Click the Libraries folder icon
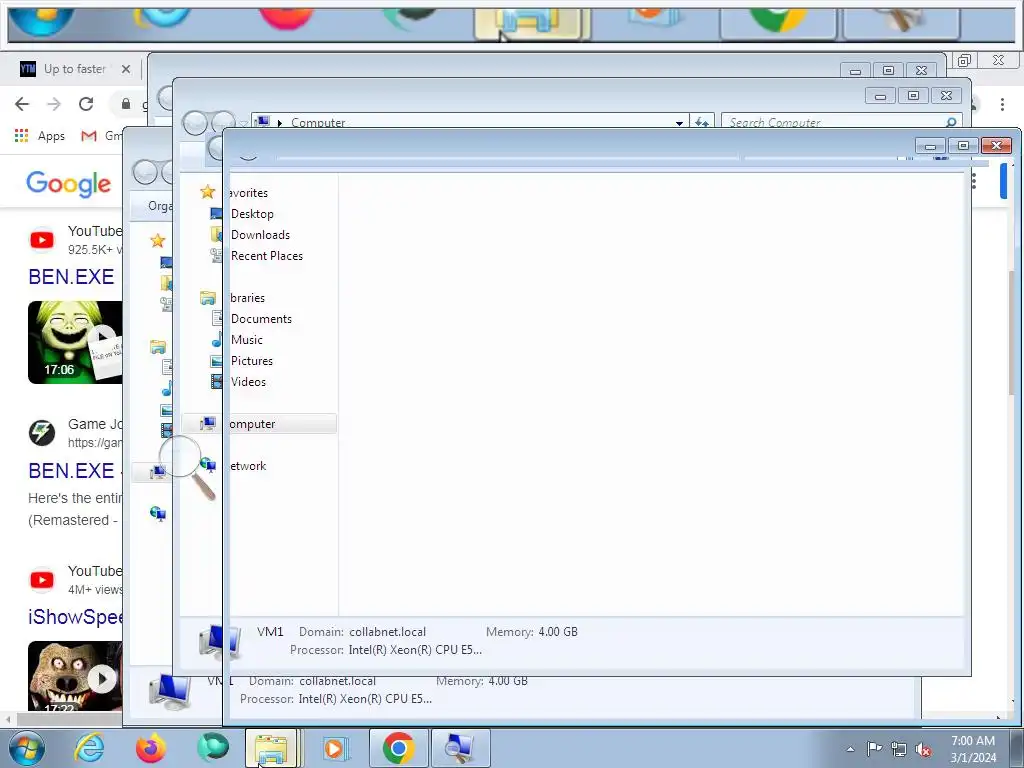Image resolution: width=1024 pixels, height=768 pixels. click(208, 298)
